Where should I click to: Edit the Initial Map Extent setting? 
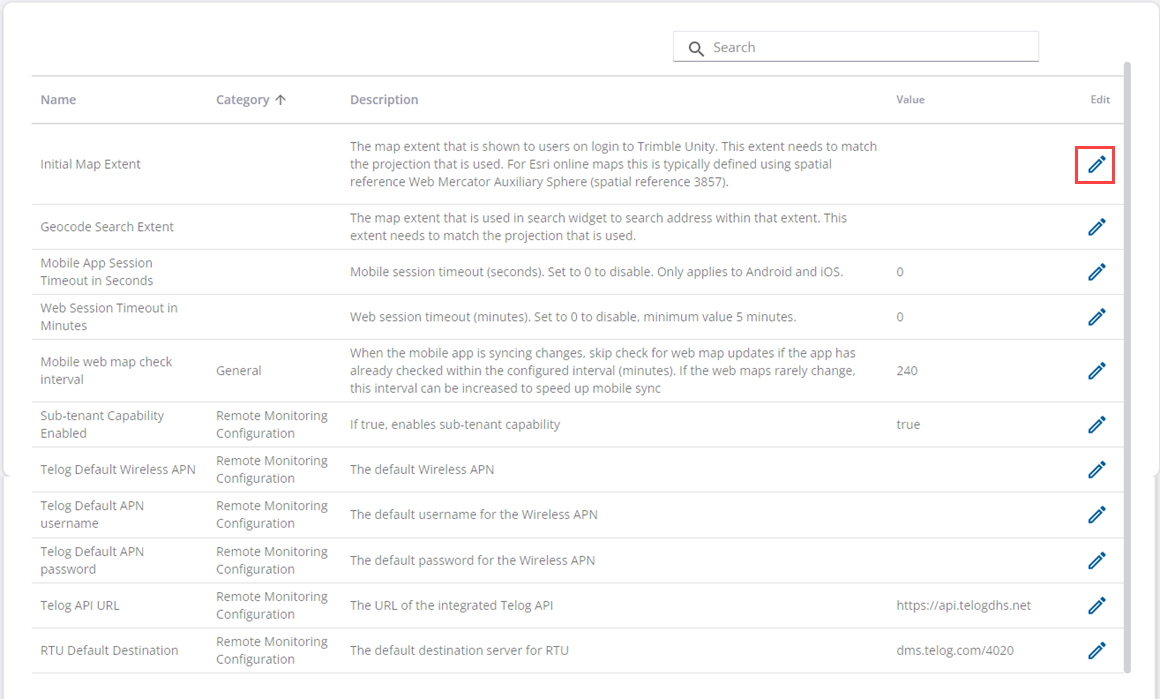point(1096,164)
